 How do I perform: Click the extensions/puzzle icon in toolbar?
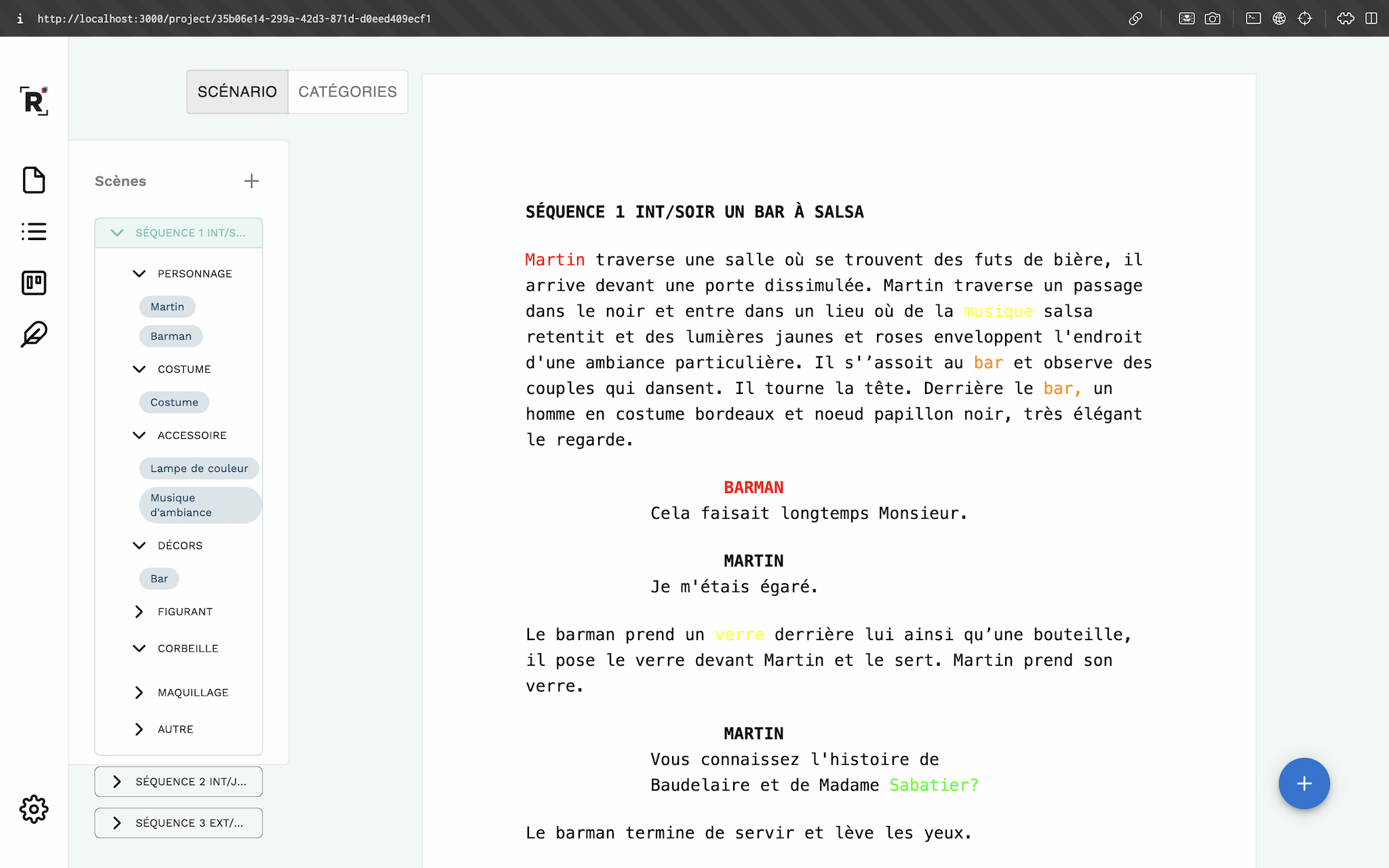(1344, 18)
